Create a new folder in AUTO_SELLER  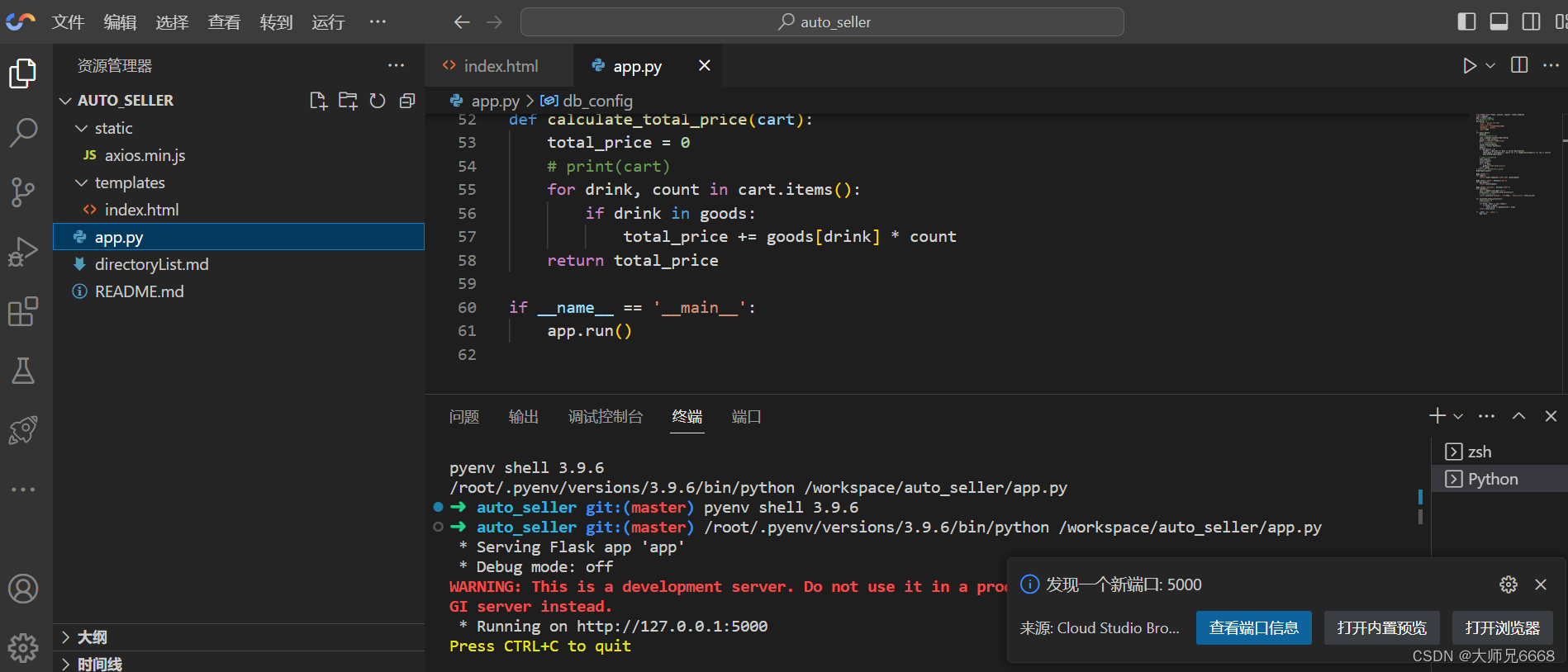coord(348,101)
